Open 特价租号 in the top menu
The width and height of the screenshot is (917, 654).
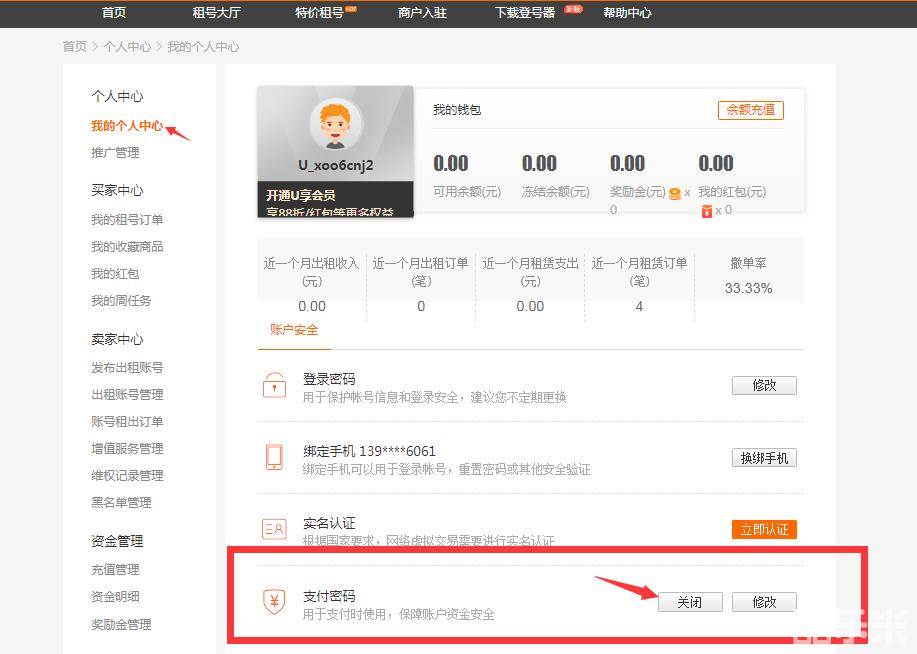[x=319, y=13]
